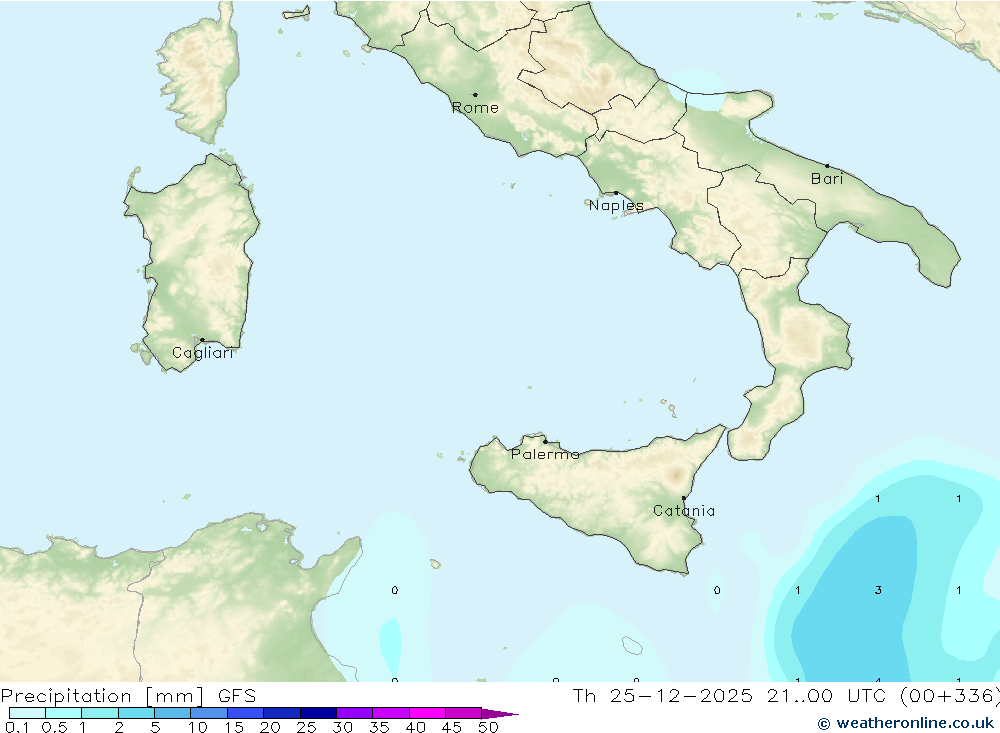
Task: Pick the lightest 0.1–0.5 mm legend swatch
Action: [27, 713]
